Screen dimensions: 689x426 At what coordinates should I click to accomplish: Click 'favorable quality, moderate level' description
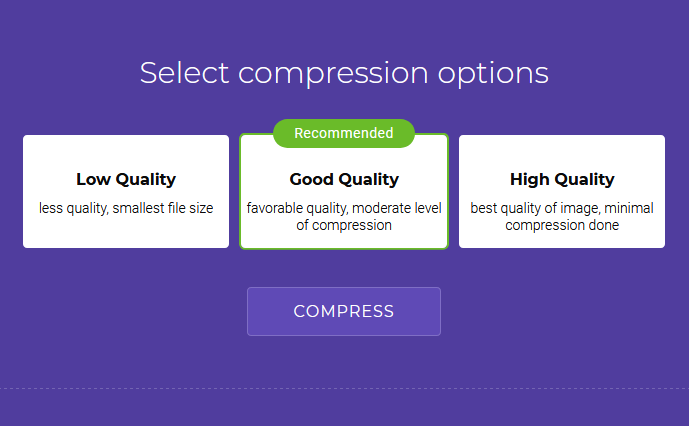click(344, 208)
